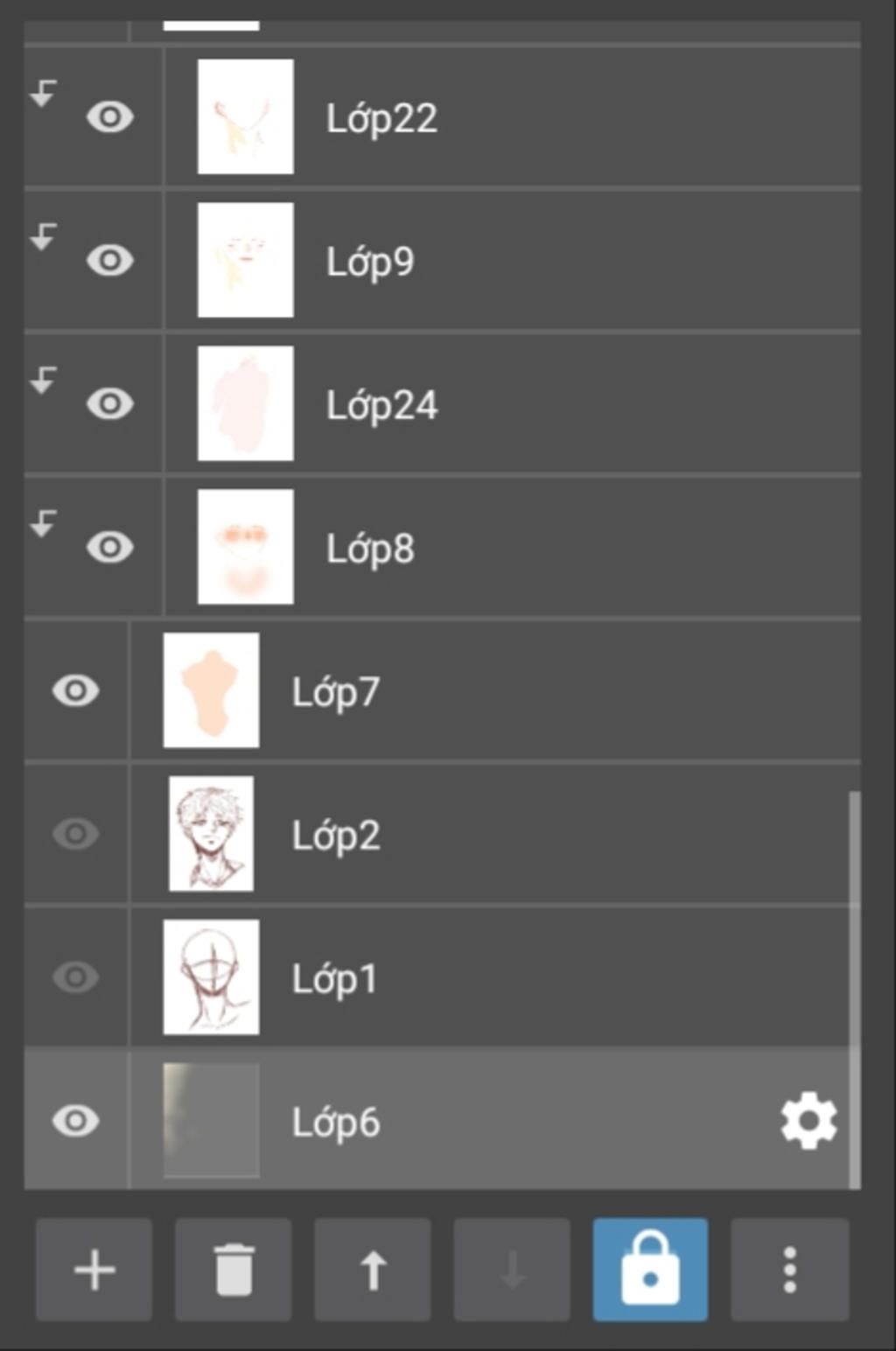Screen dimensions: 896x1351
Task: Toggle visibility of Lớp6 layer
Action: point(76,1121)
